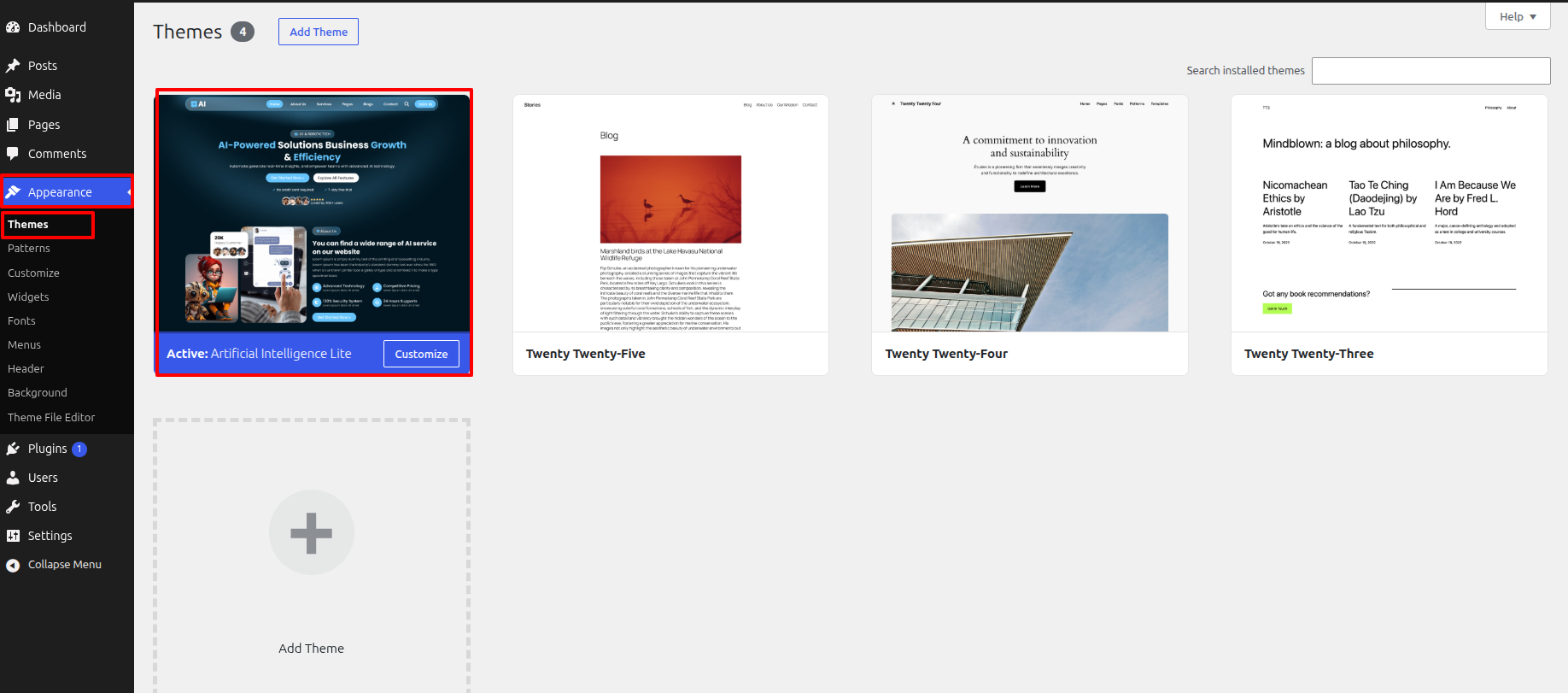Customize the active Artificial Intelligence Lite theme
The image size is (1568, 693).
[421, 354]
